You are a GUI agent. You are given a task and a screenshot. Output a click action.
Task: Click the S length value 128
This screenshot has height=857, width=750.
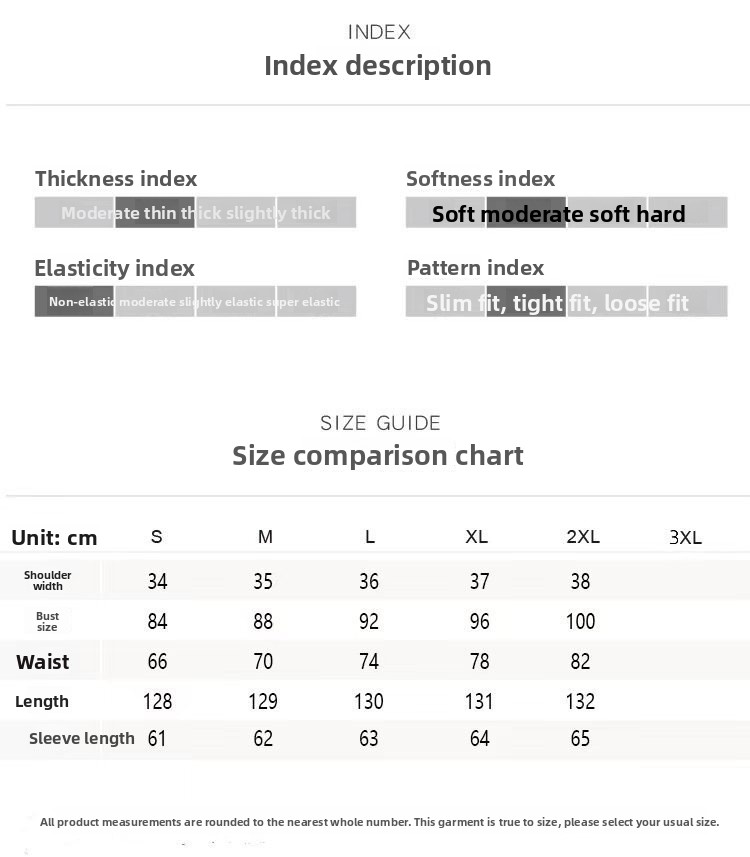[158, 702]
